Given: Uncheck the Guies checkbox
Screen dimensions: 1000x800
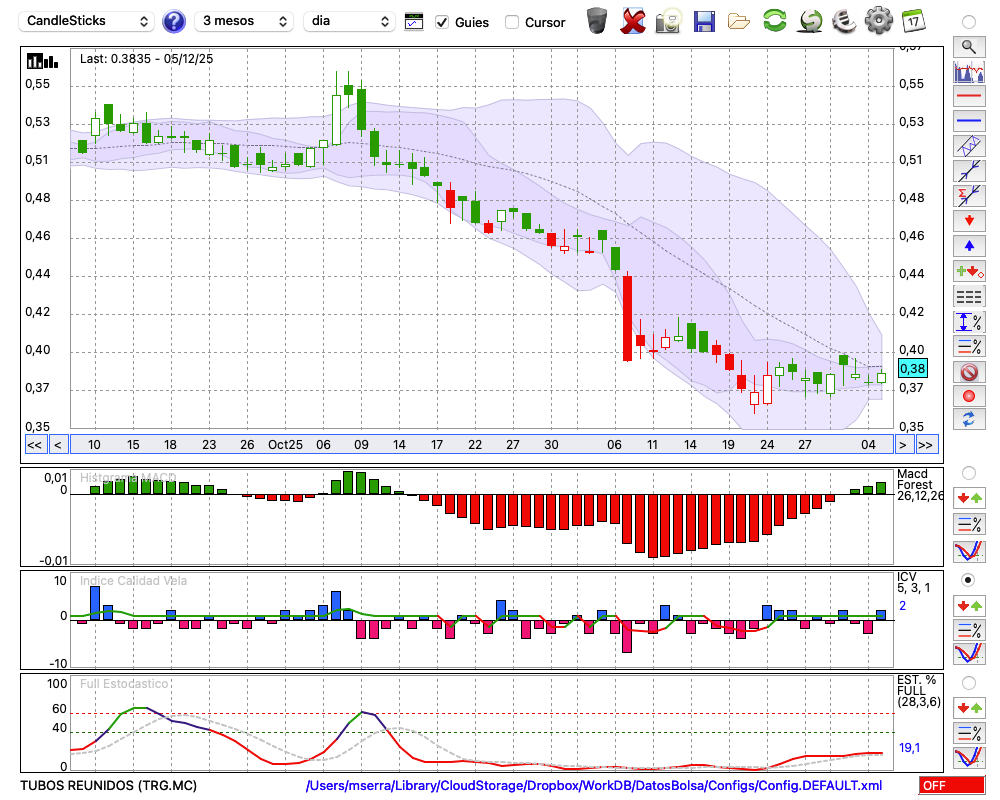Looking at the screenshot, I should coord(442,22).
